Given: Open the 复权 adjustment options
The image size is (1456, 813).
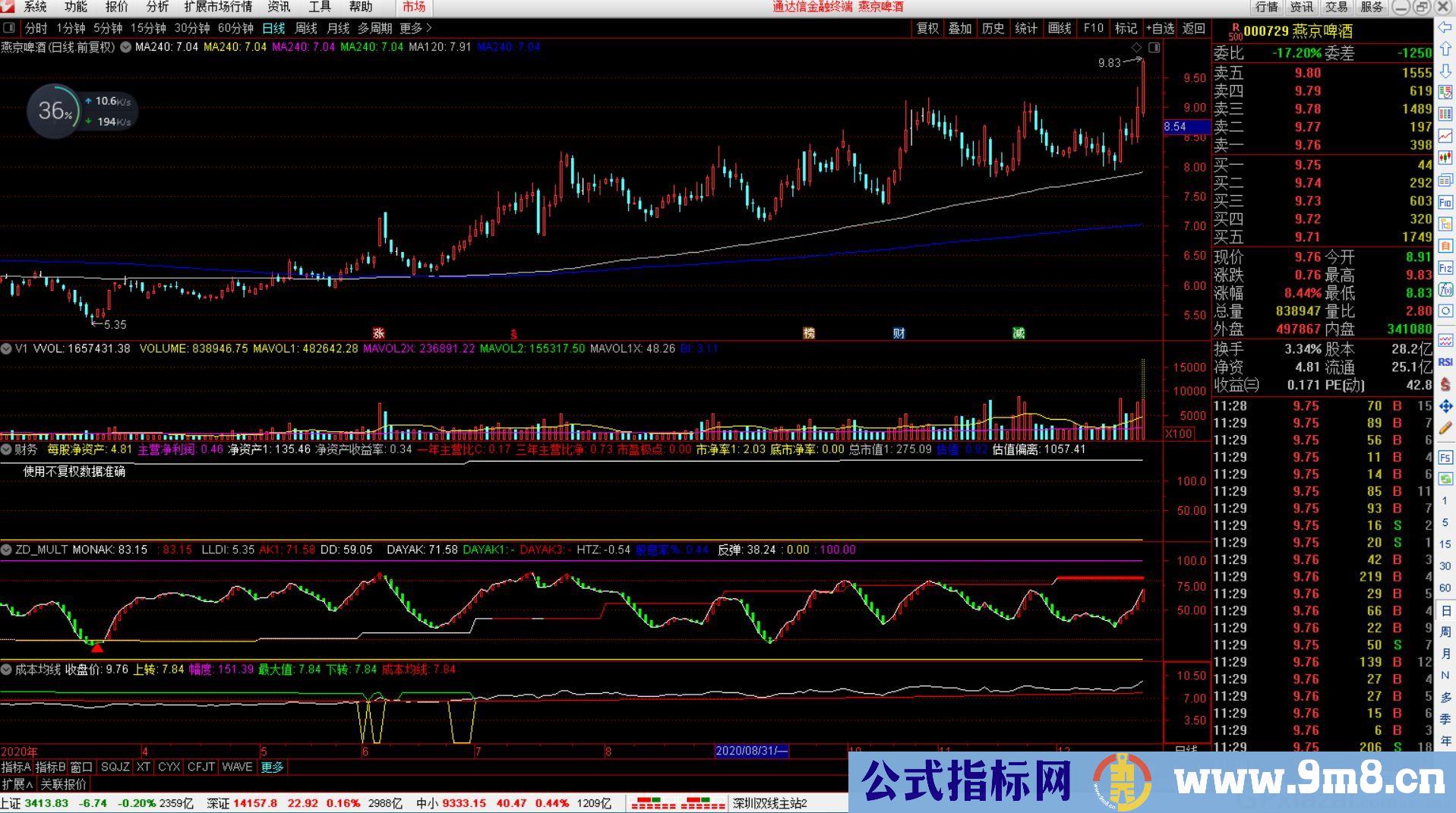Looking at the screenshot, I should click(927, 28).
